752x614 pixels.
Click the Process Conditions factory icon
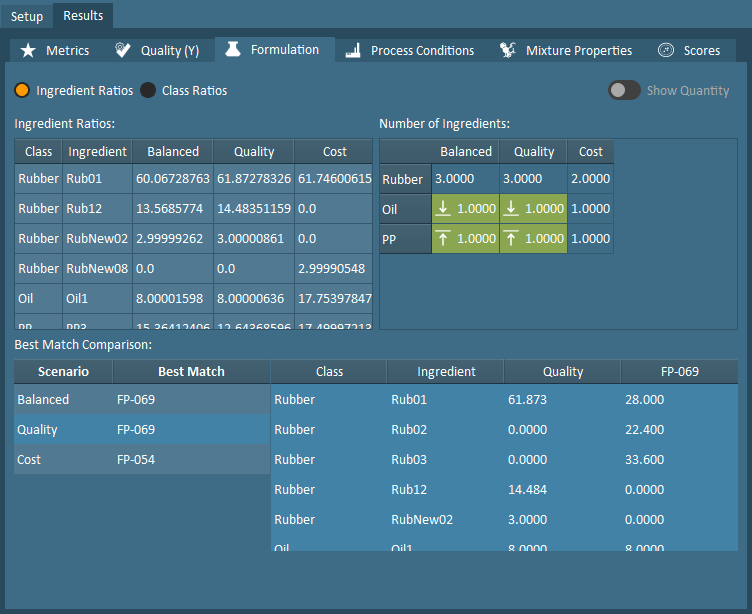click(x=352, y=50)
